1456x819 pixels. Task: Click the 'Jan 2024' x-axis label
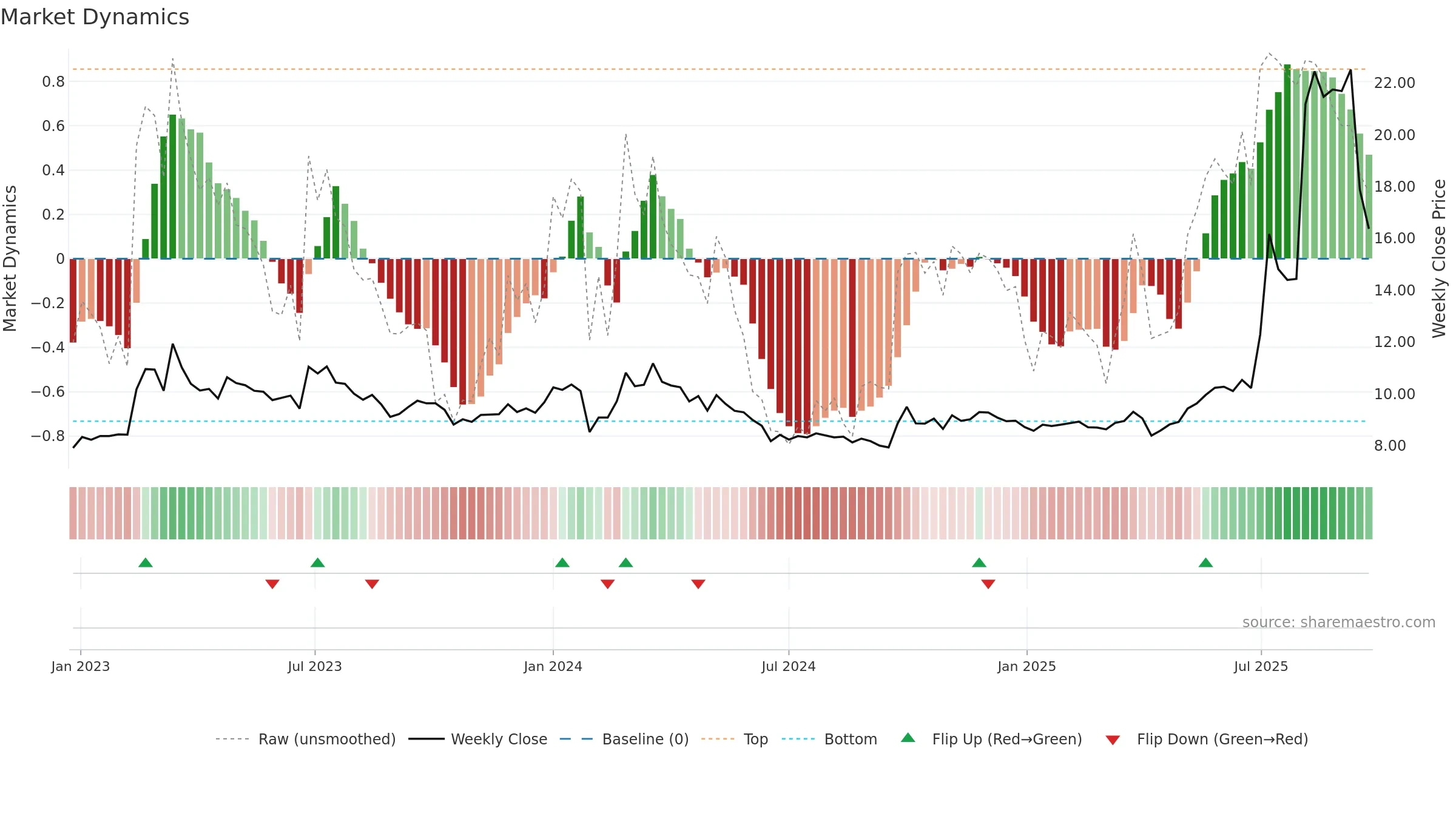click(553, 666)
